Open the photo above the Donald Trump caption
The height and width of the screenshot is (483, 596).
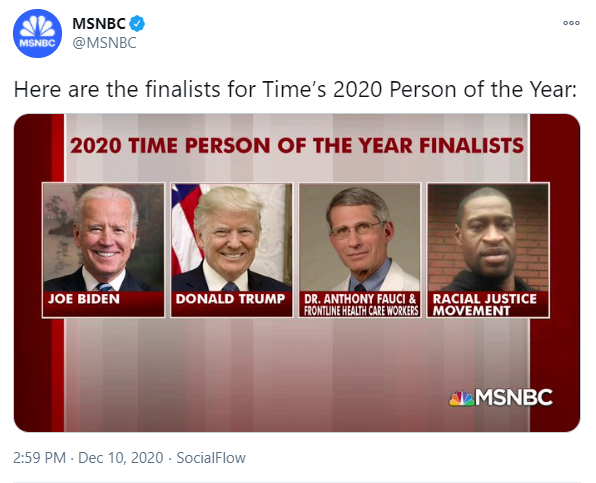231,238
